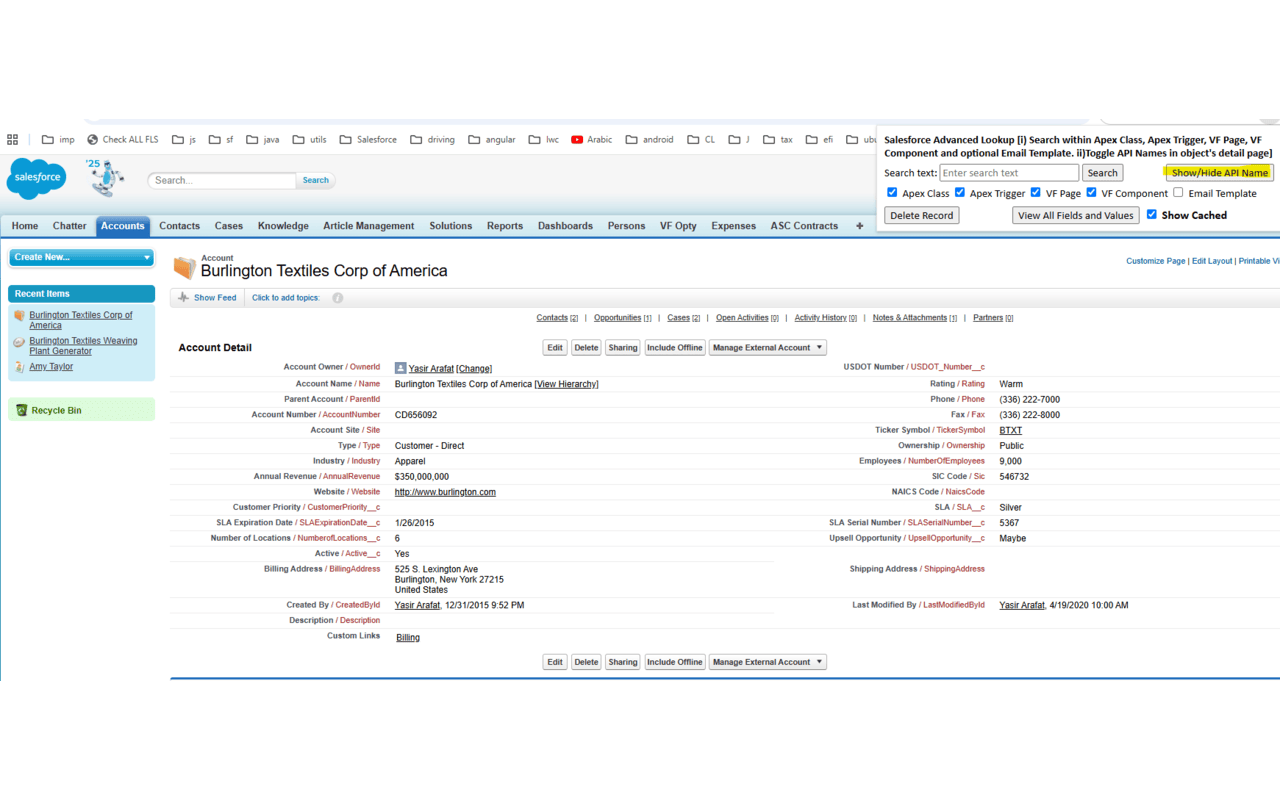
Task: Open the Show Feed chat icon
Action: coord(184,297)
